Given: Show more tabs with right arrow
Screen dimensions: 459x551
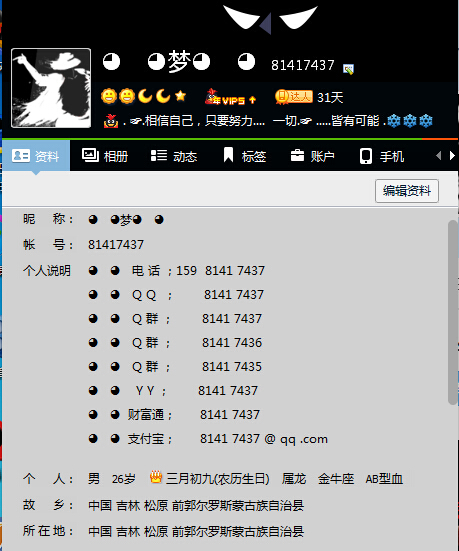Looking at the screenshot, I should [x=452, y=156].
